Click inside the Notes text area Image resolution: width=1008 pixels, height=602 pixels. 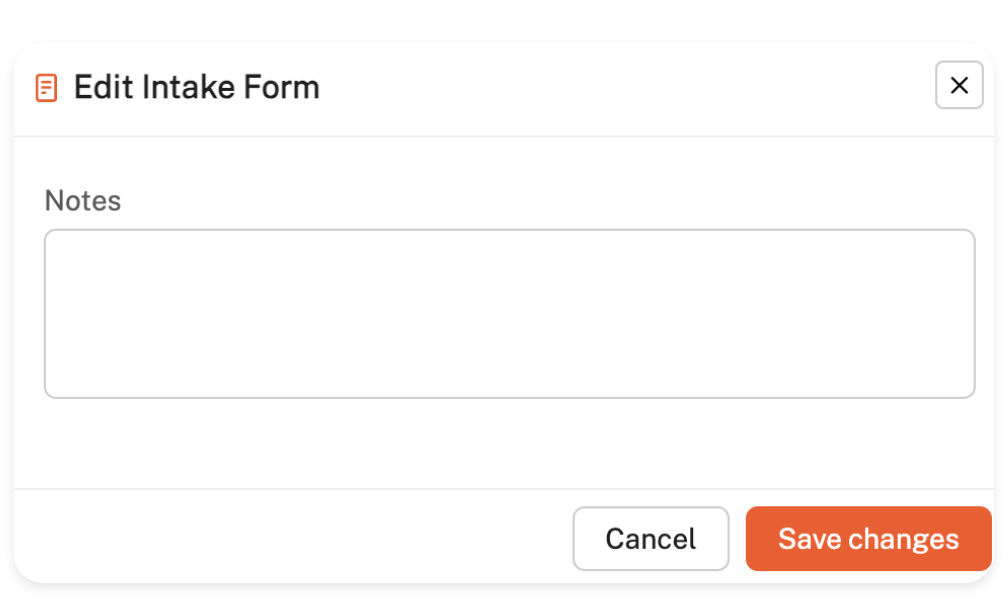click(x=509, y=314)
